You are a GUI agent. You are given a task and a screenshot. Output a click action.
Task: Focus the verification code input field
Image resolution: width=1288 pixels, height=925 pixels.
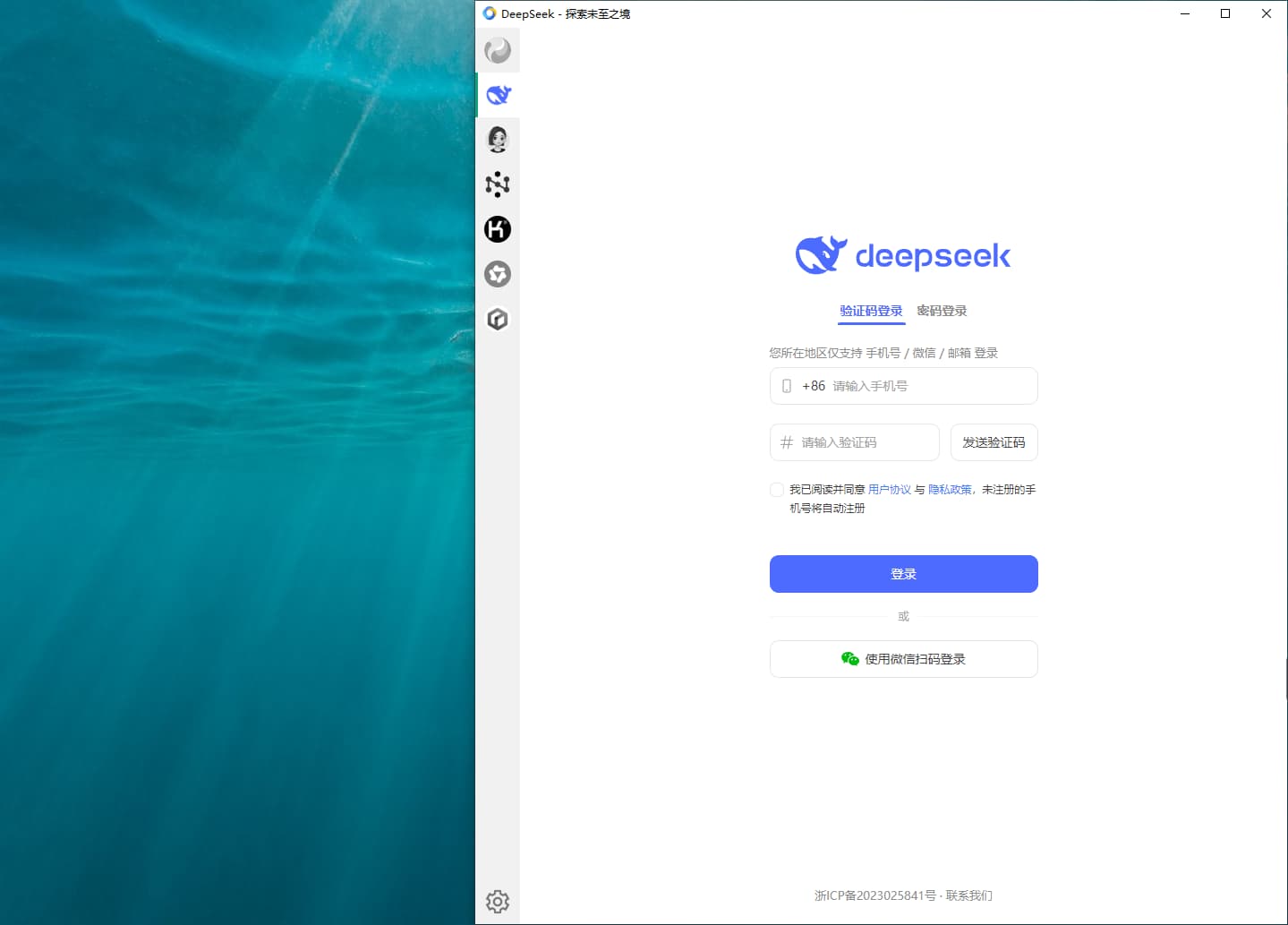[x=855, y=442]
